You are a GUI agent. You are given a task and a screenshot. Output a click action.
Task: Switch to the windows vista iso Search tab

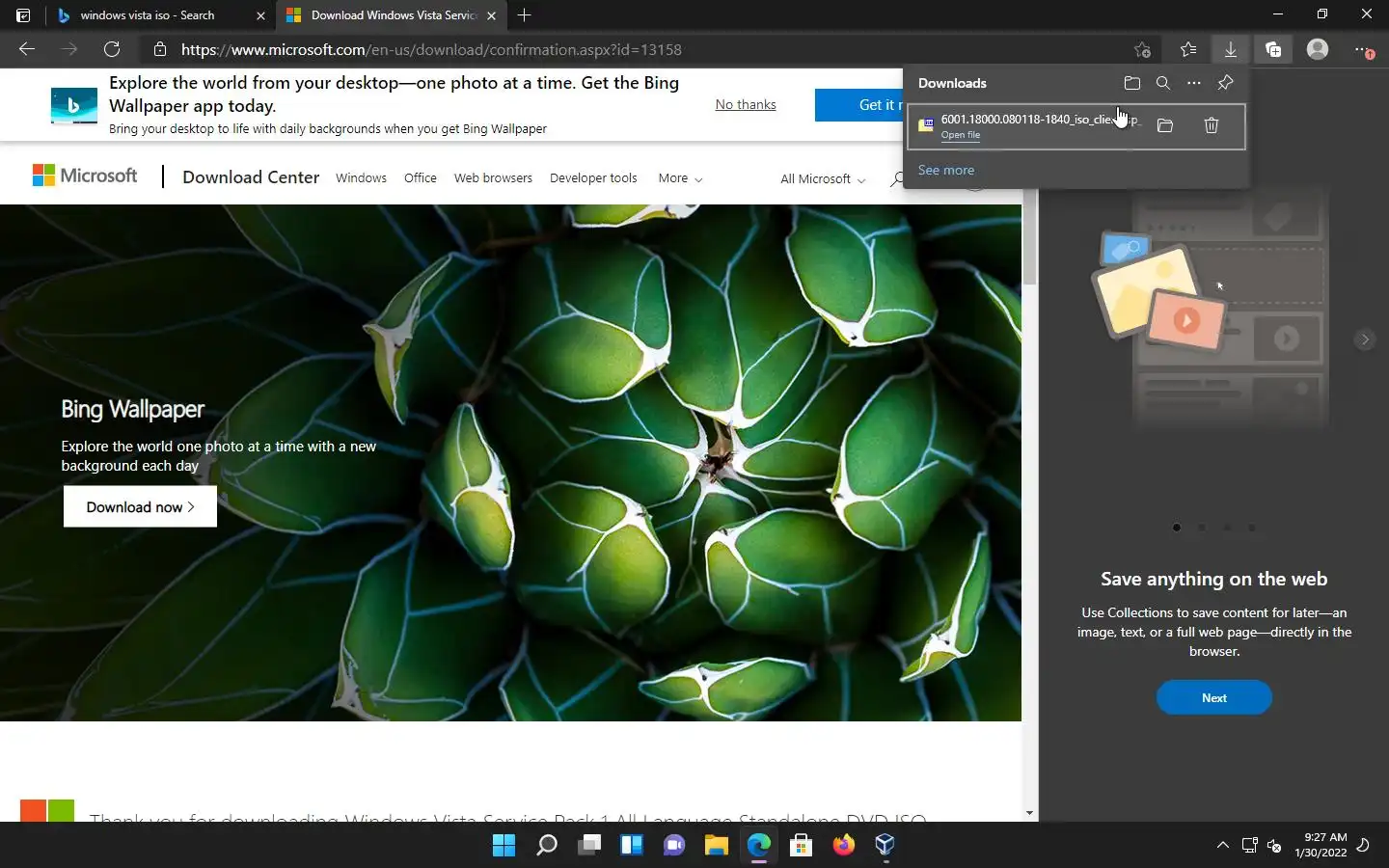point(147,15)
